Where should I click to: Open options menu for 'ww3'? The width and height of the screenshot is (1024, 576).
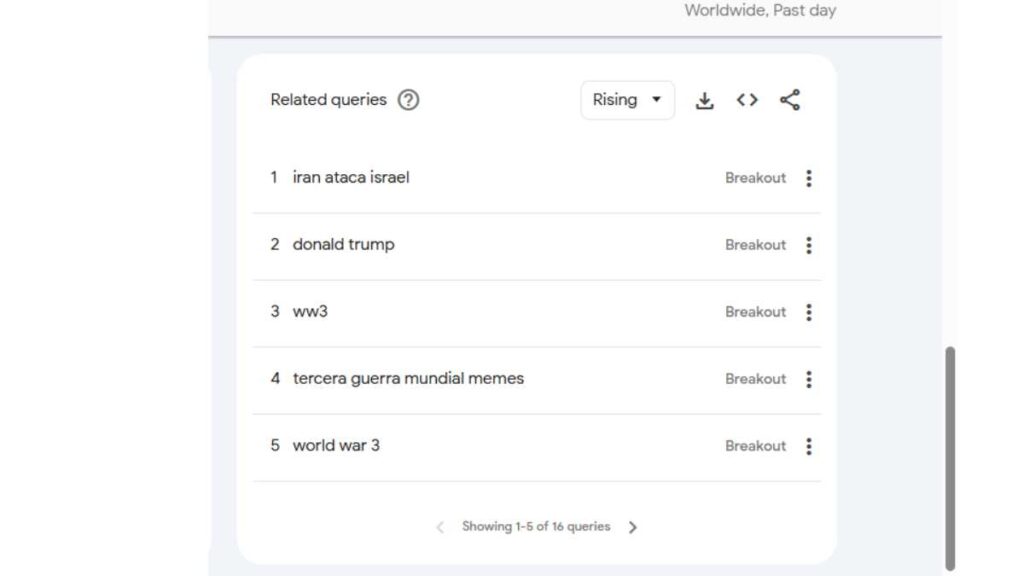point(809,311)
